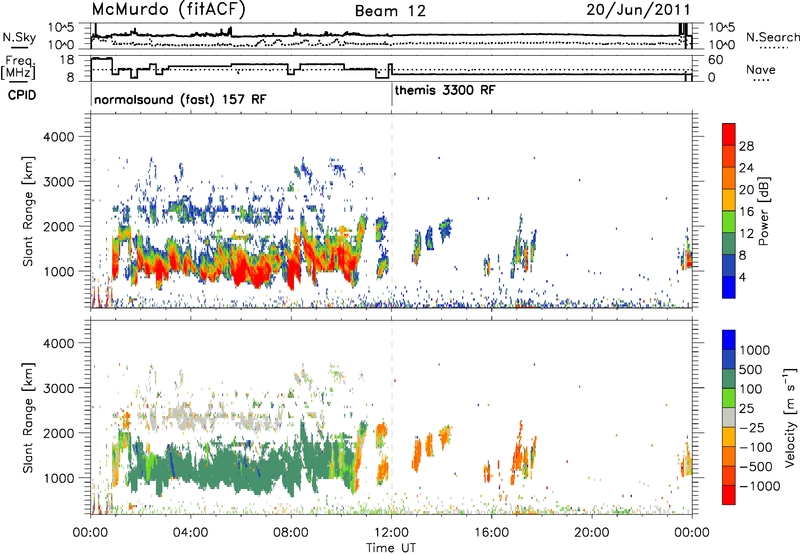This screenshot has height=554, width=800.
Task: Click the 'Nave' legend label
Action: coord(761,69)
